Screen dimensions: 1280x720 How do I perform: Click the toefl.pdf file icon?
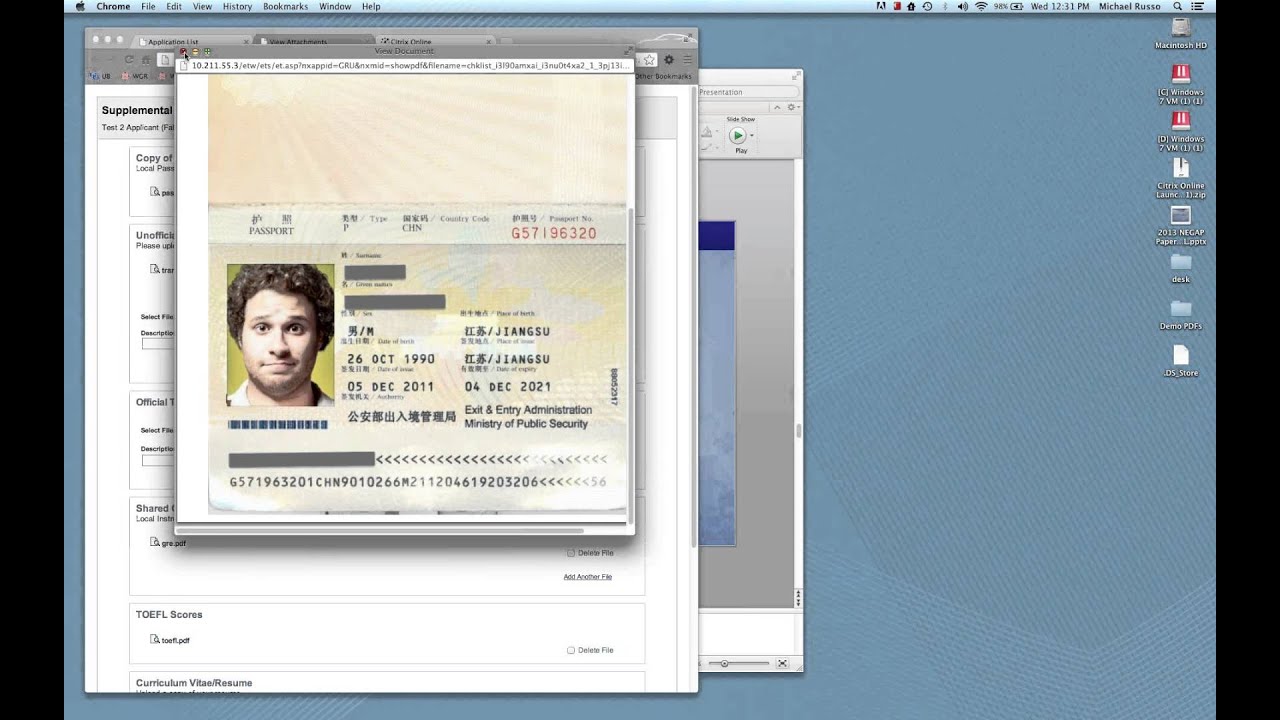coord(155,639)
